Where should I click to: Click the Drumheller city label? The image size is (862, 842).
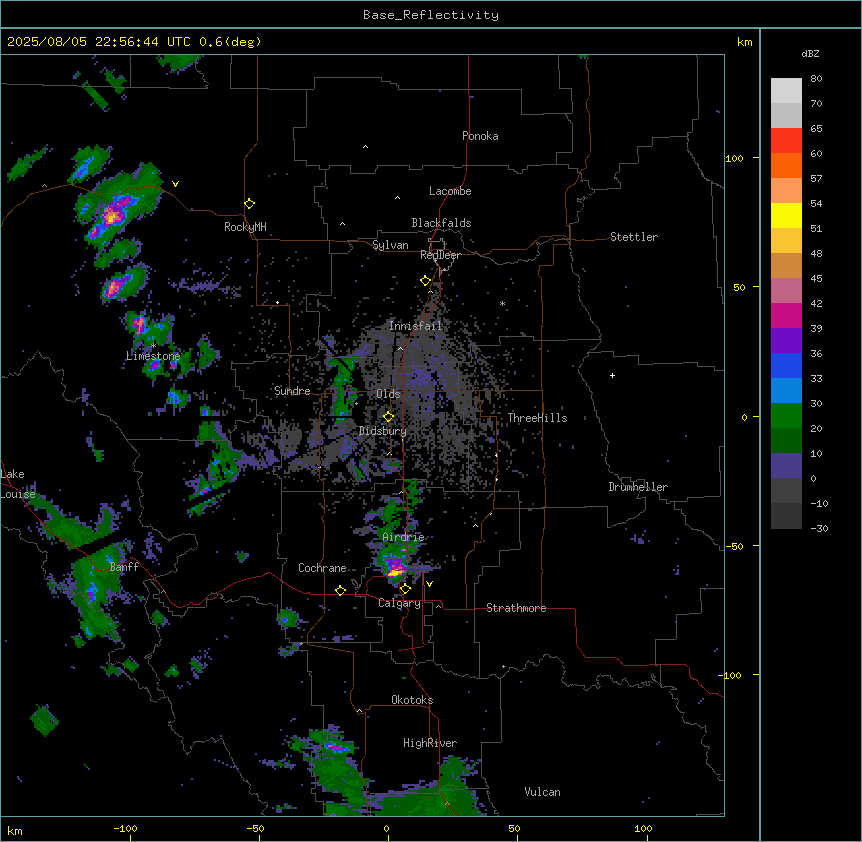click(638, 487)
